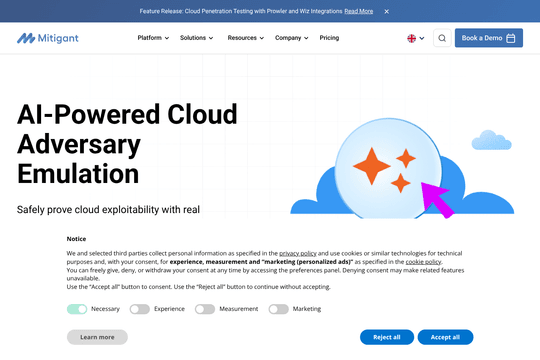Open the cookie policy link
Viewport: 540px width, 360px height.
[x=423, y=262]
